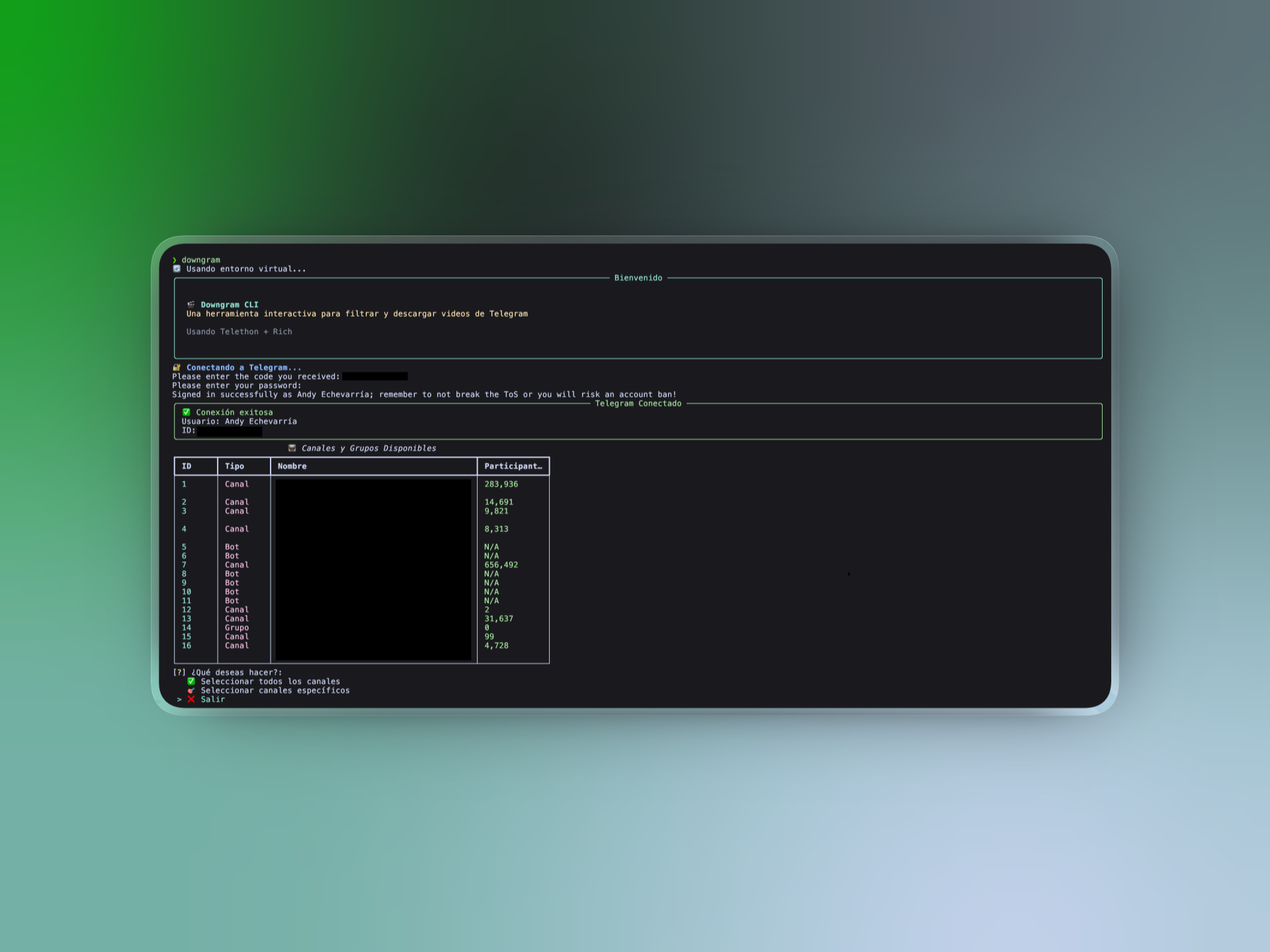Click the redacted ID value box
The height and width of the screenshot is (952, 1270).
tap(230, 432)
